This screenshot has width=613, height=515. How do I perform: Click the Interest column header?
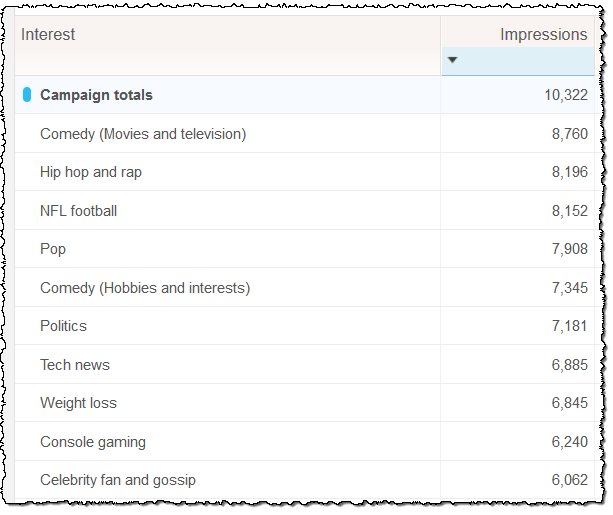coord(48,34)
